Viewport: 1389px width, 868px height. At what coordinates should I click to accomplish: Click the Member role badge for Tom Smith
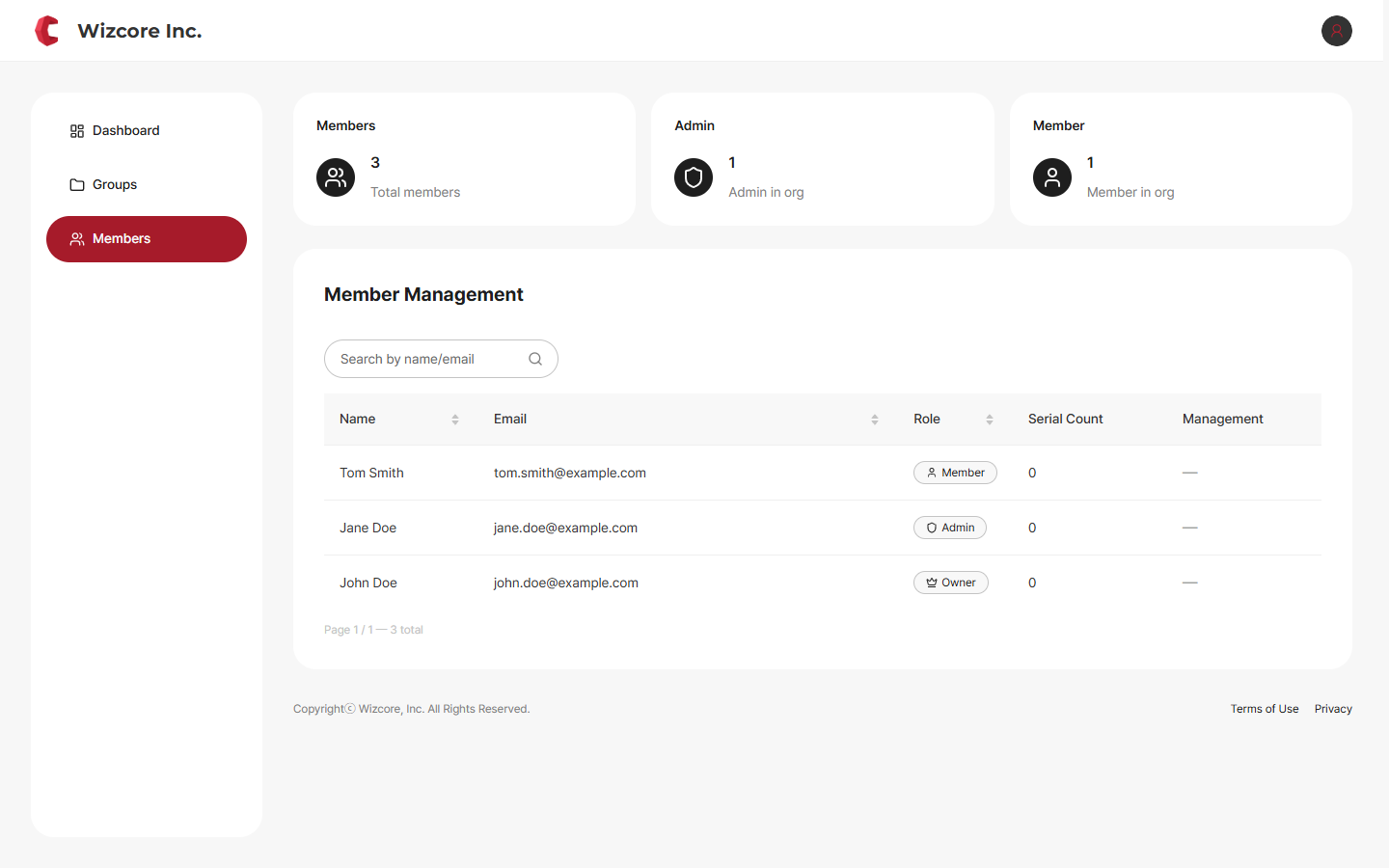tap(955, 473)
